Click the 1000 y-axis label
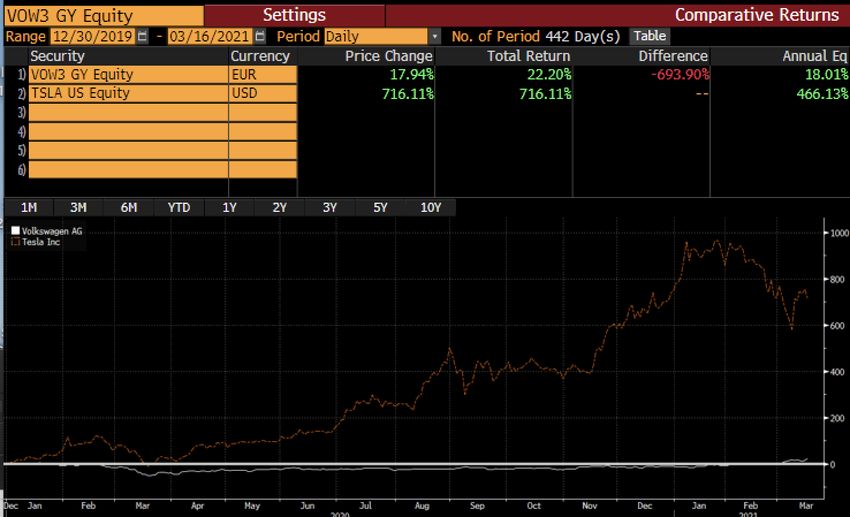Image resolution: width=850 pixels, height=517 pixels. coord(840,233)
